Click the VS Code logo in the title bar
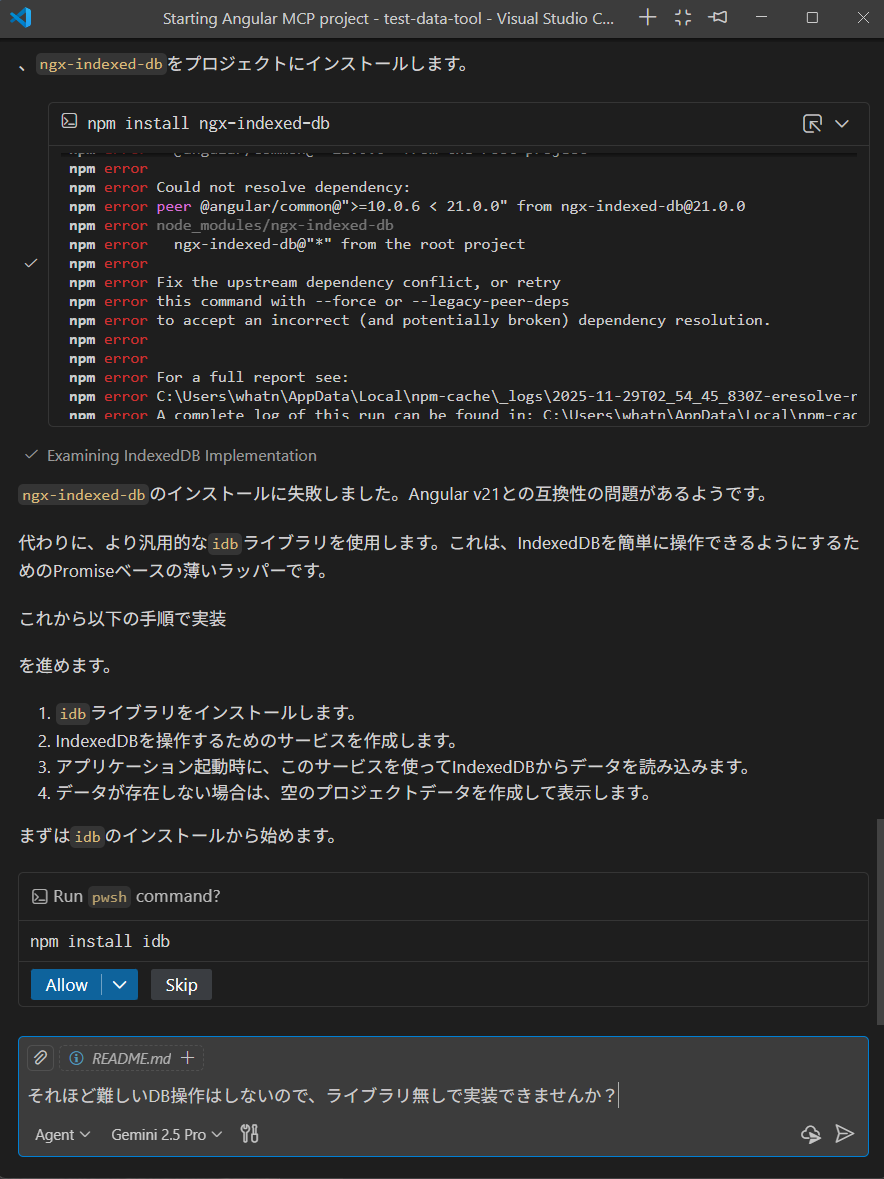 (21, 17)
